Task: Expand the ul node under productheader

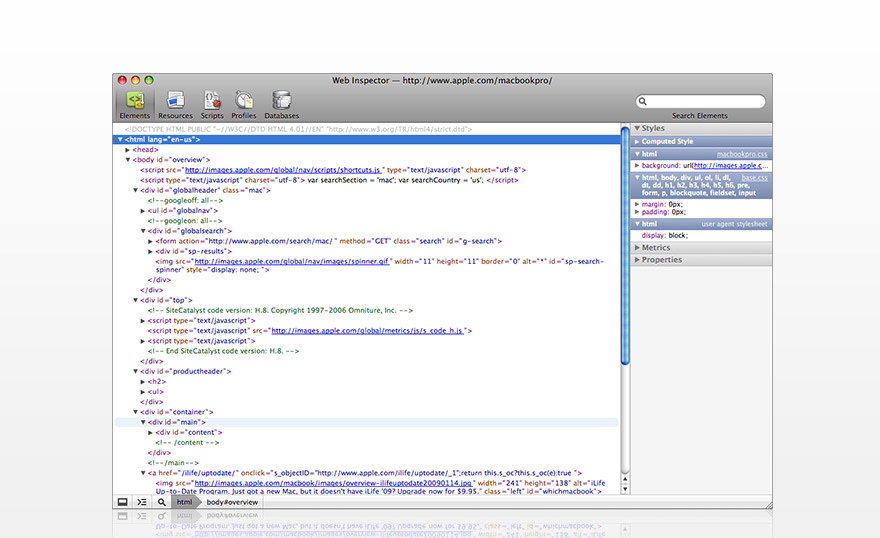Action: click(143, 392)
